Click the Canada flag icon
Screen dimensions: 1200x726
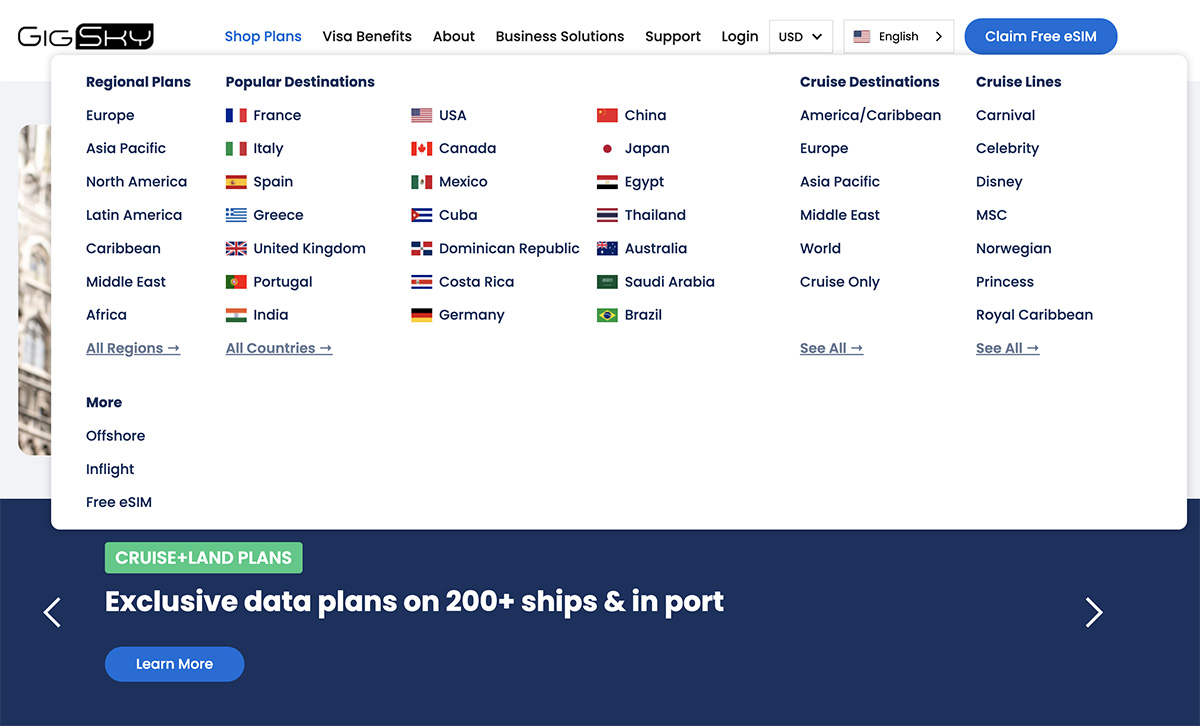point(422,148)
